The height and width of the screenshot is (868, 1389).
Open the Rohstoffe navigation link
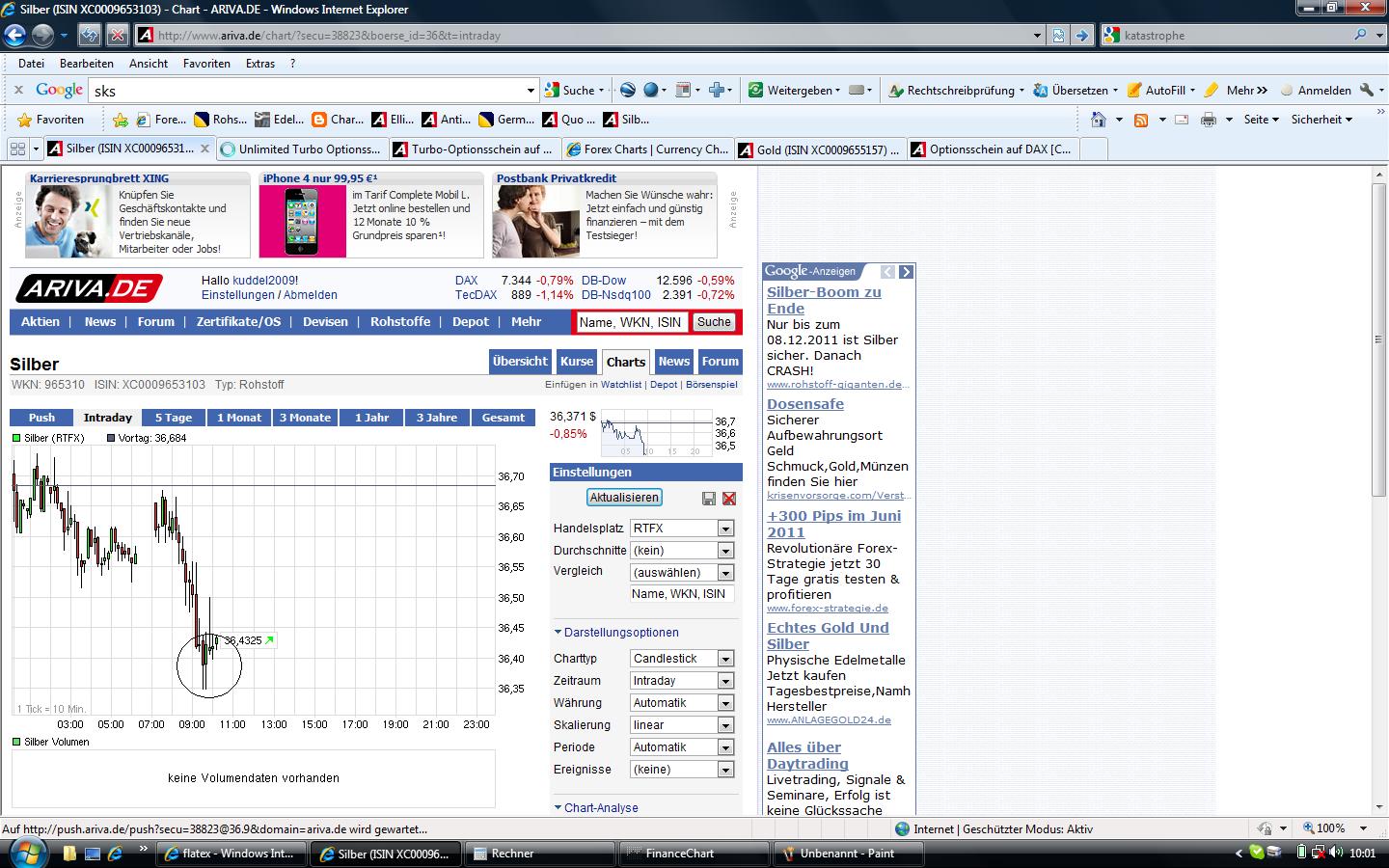click(x=400, y=322)
